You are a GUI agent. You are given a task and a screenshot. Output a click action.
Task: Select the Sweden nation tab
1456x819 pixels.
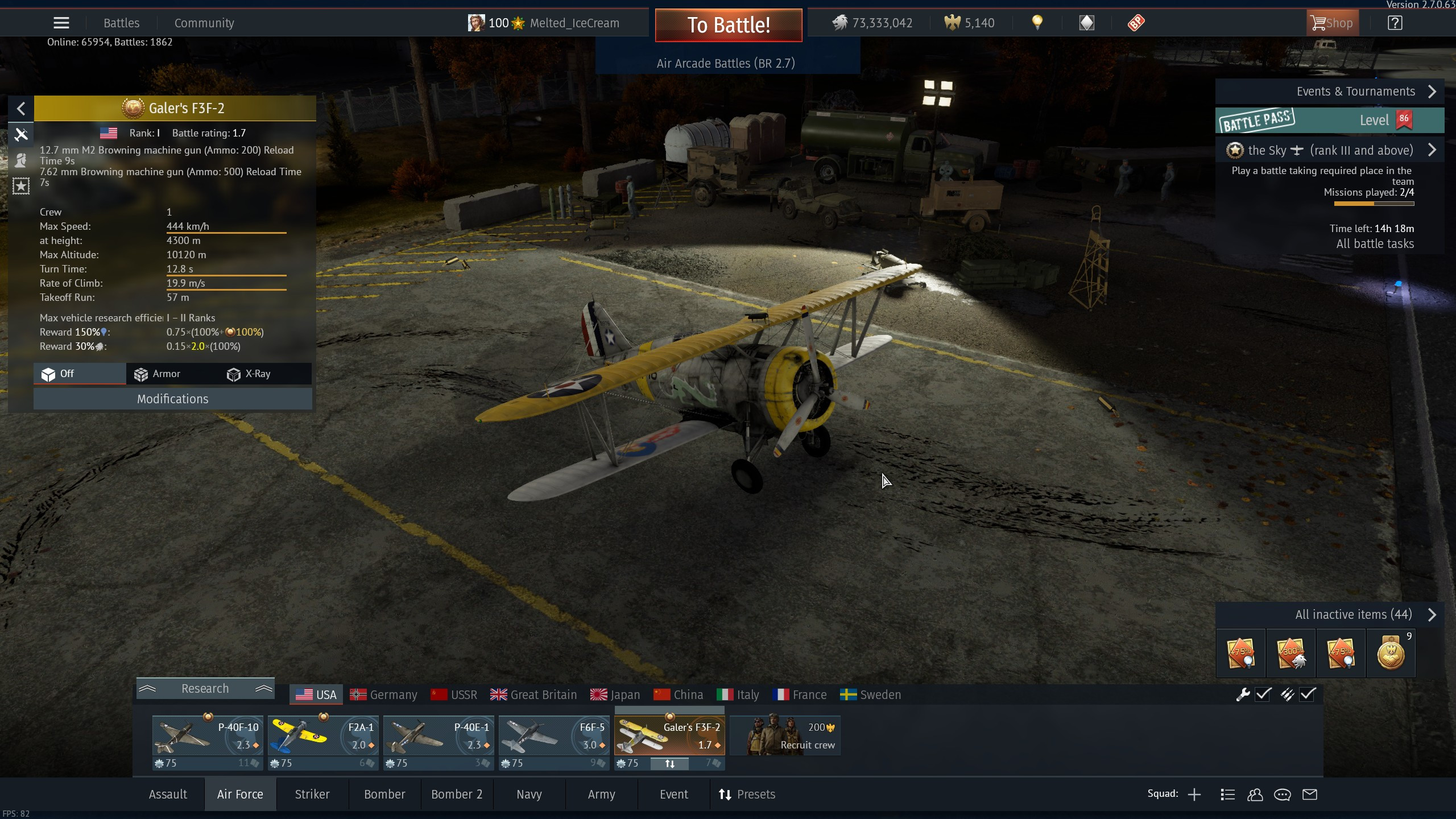[x=871, y=695]
